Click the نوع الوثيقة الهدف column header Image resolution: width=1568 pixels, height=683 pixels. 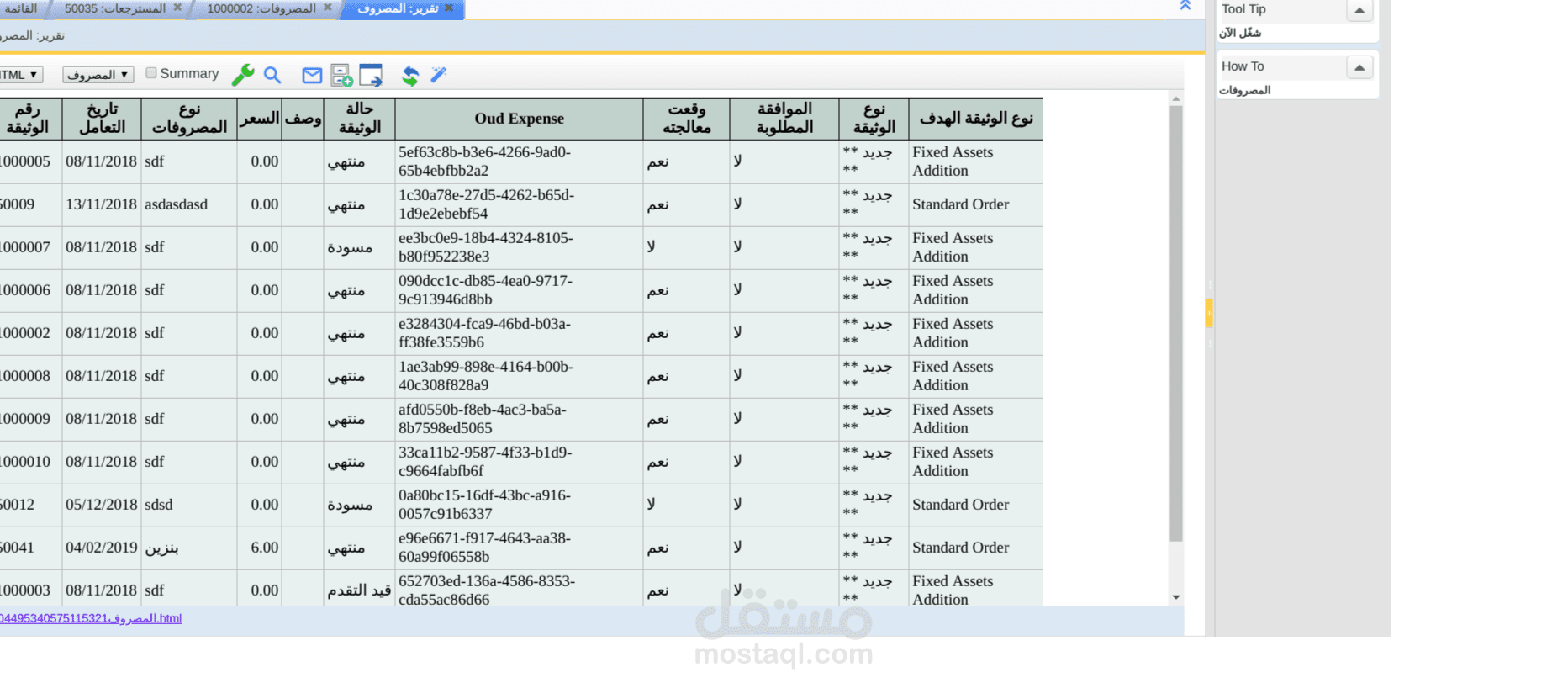click(976, 119)
